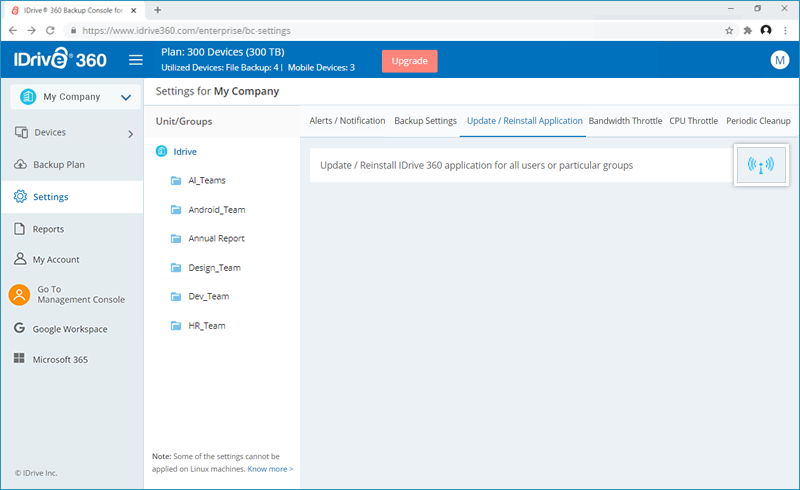The height and width of the screenshot is (490, 800).
Task: Click the Settings gear icon
Action: [20, 197]
